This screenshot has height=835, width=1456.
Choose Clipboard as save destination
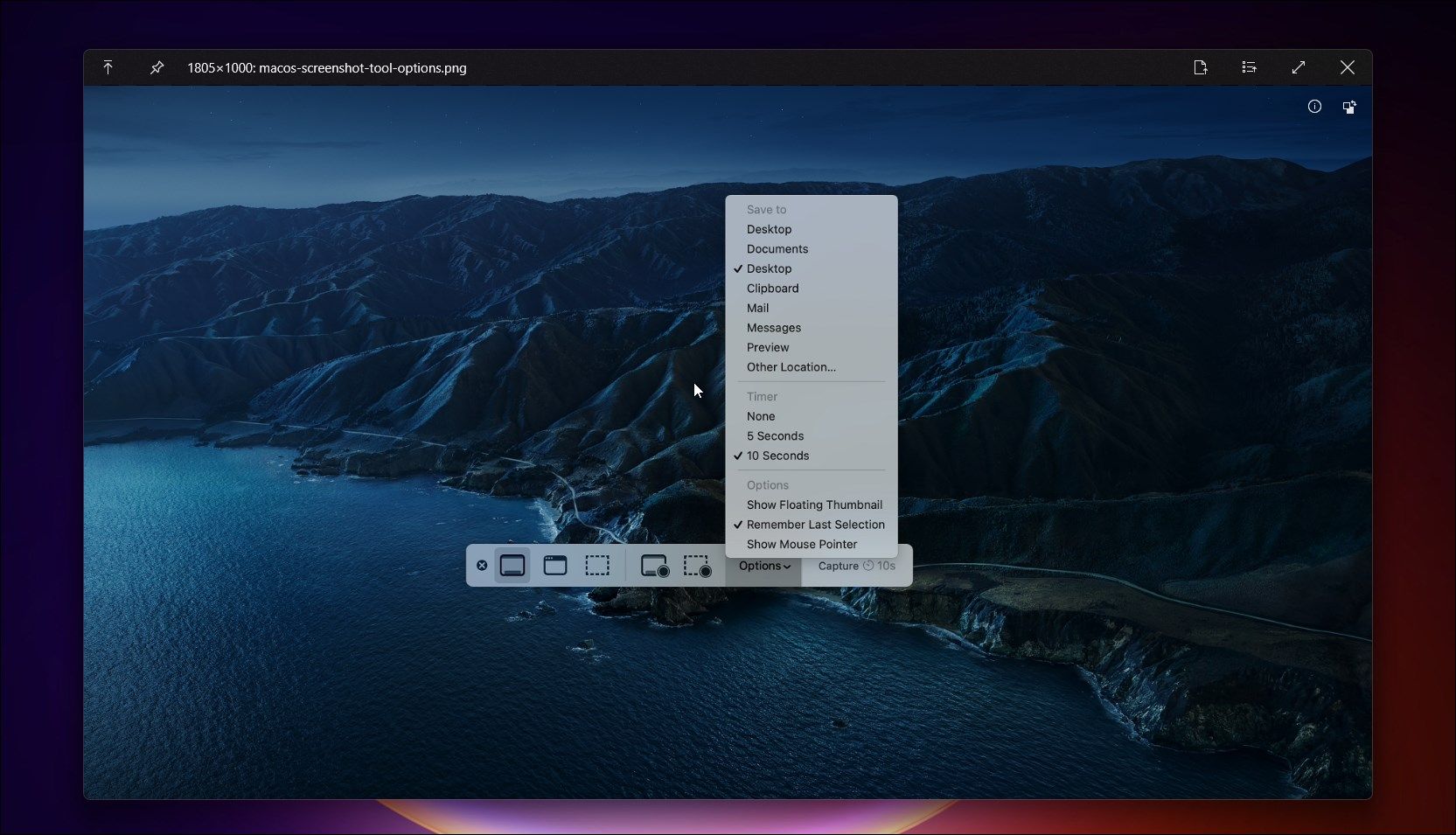(772, 289)
